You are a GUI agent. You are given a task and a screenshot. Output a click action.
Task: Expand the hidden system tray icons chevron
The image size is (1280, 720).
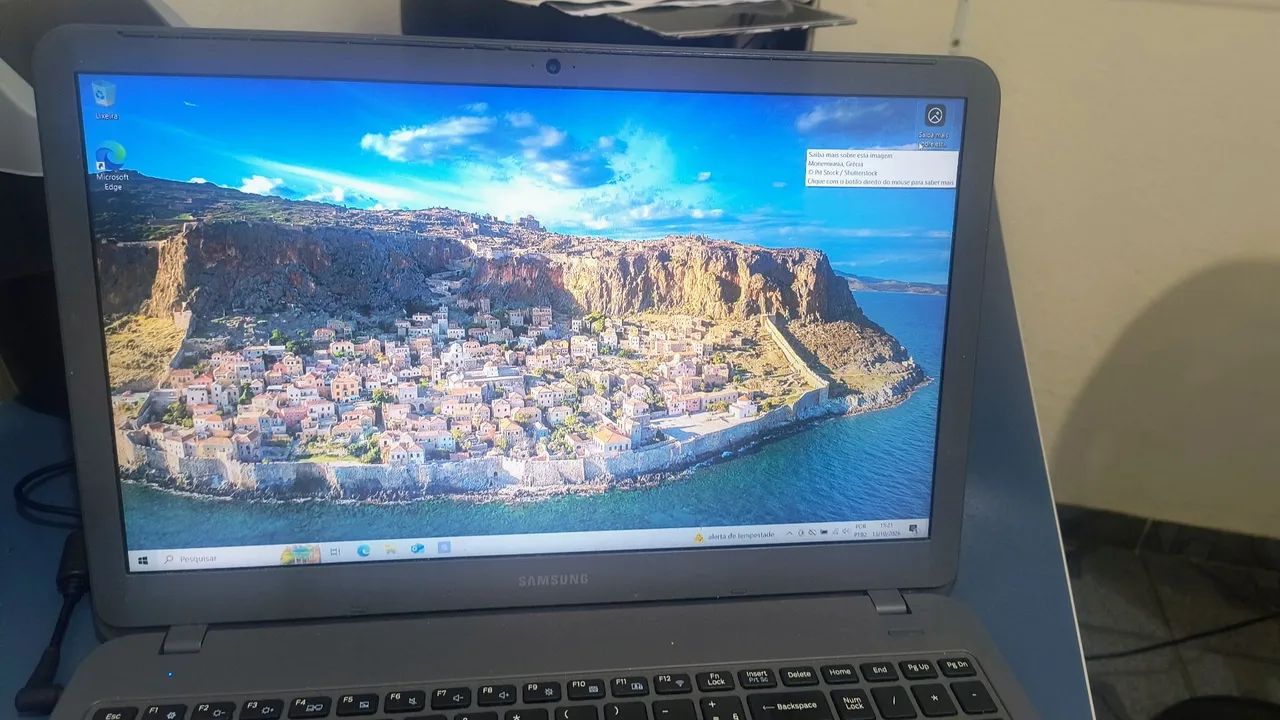(790, 534)
